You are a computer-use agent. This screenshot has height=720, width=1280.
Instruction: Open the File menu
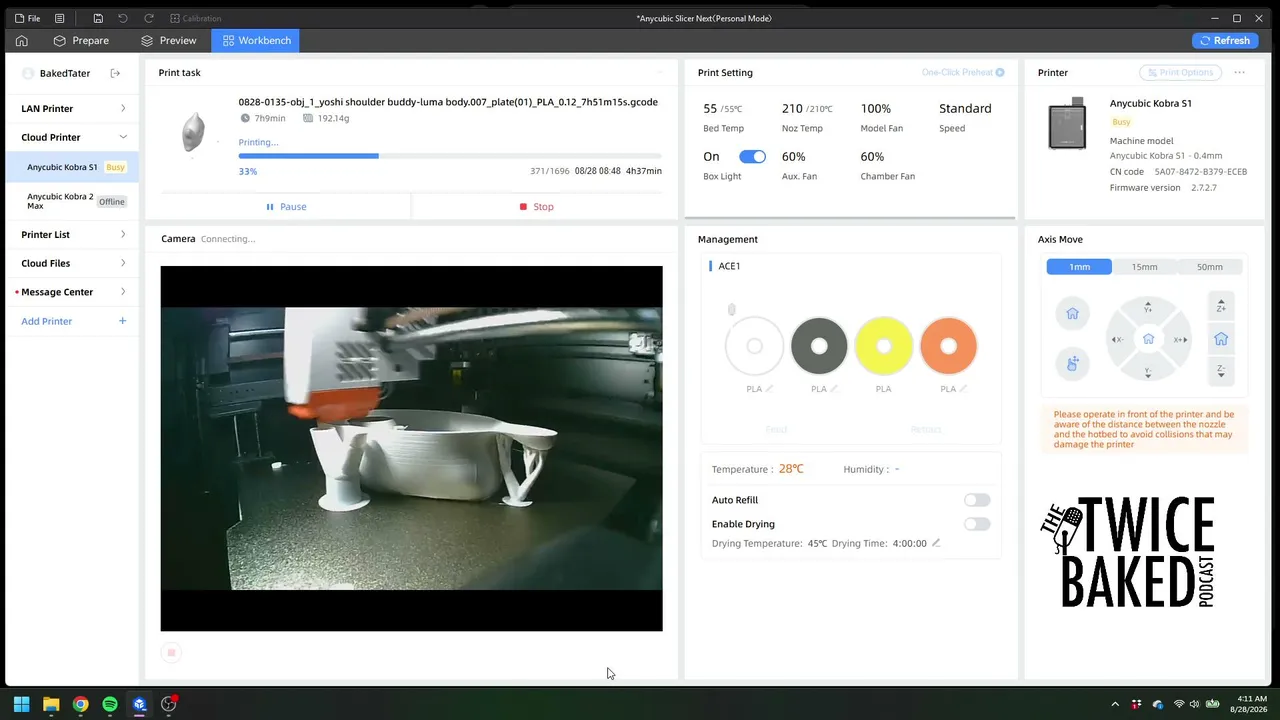pyautogui.click(x=28, y=18)
